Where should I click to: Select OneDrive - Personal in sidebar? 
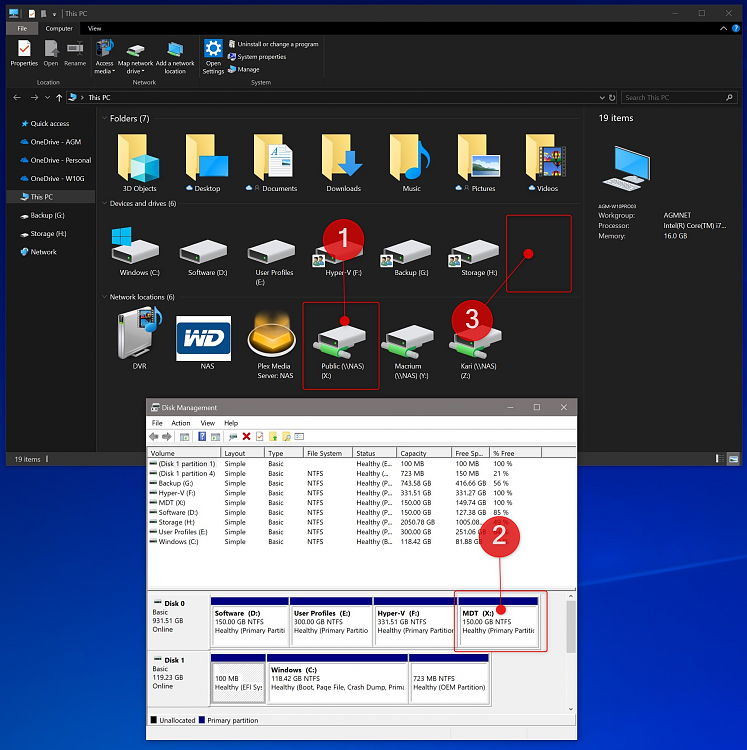[55, 160]
